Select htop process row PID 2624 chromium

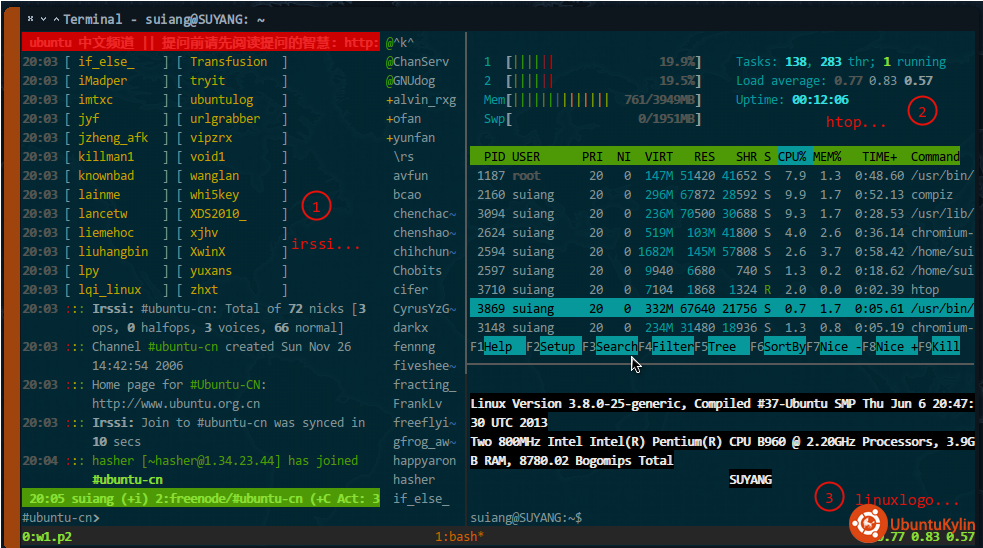coord(722,233)
